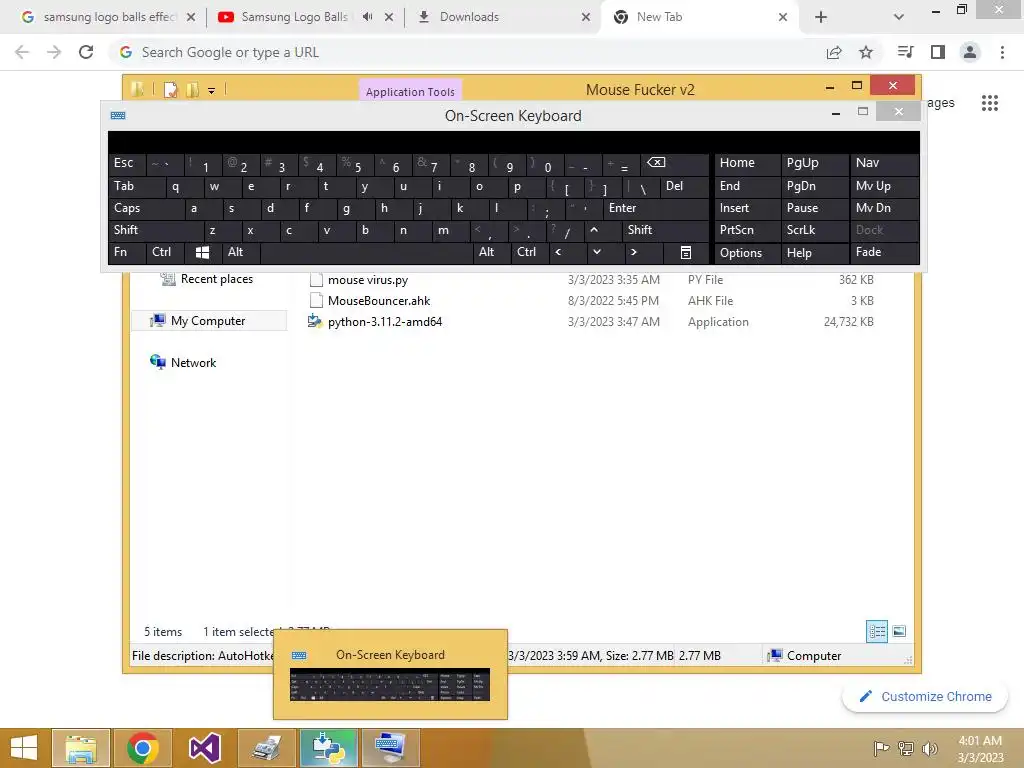Screen dimensions: 1024x768
Task: Toggle the Caps key on keyboard
Action: tap(146, 208)
